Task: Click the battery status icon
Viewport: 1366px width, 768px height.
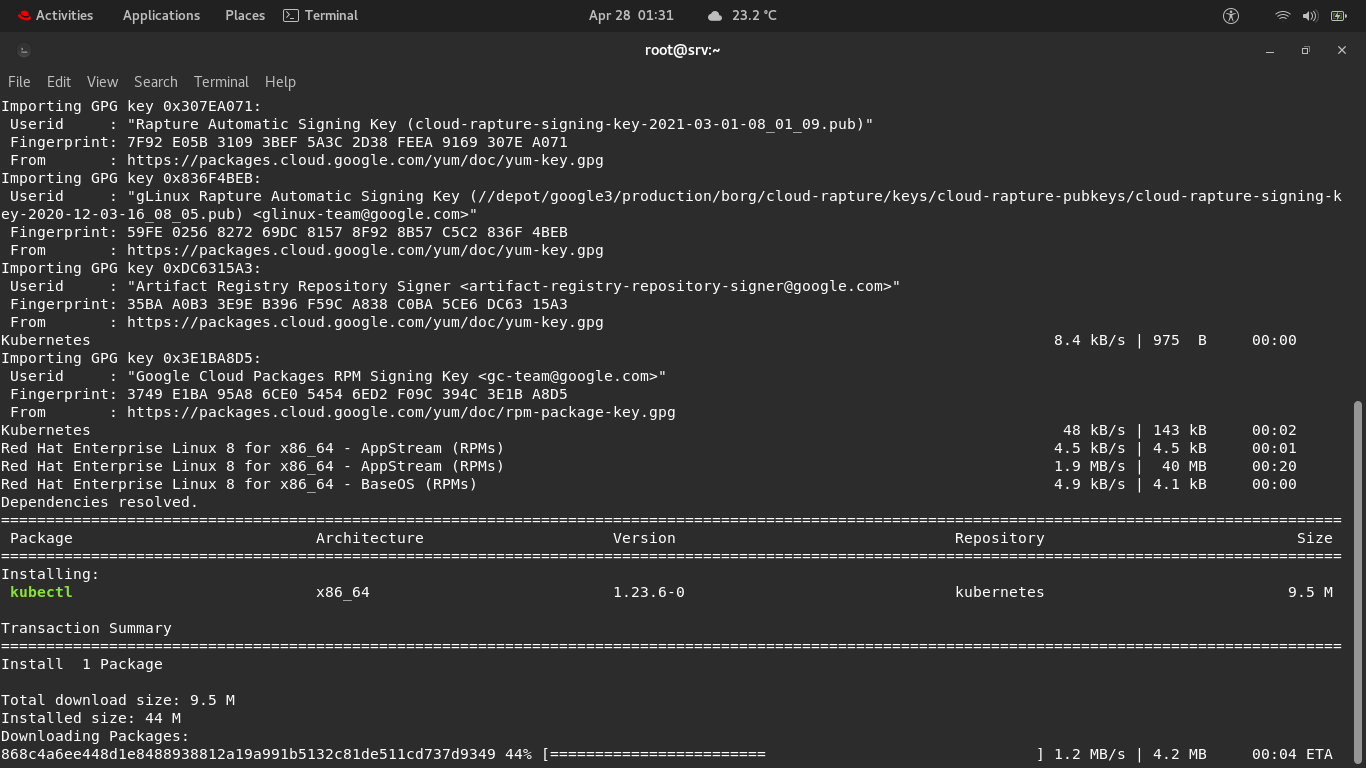Action: click(1339, 15)
